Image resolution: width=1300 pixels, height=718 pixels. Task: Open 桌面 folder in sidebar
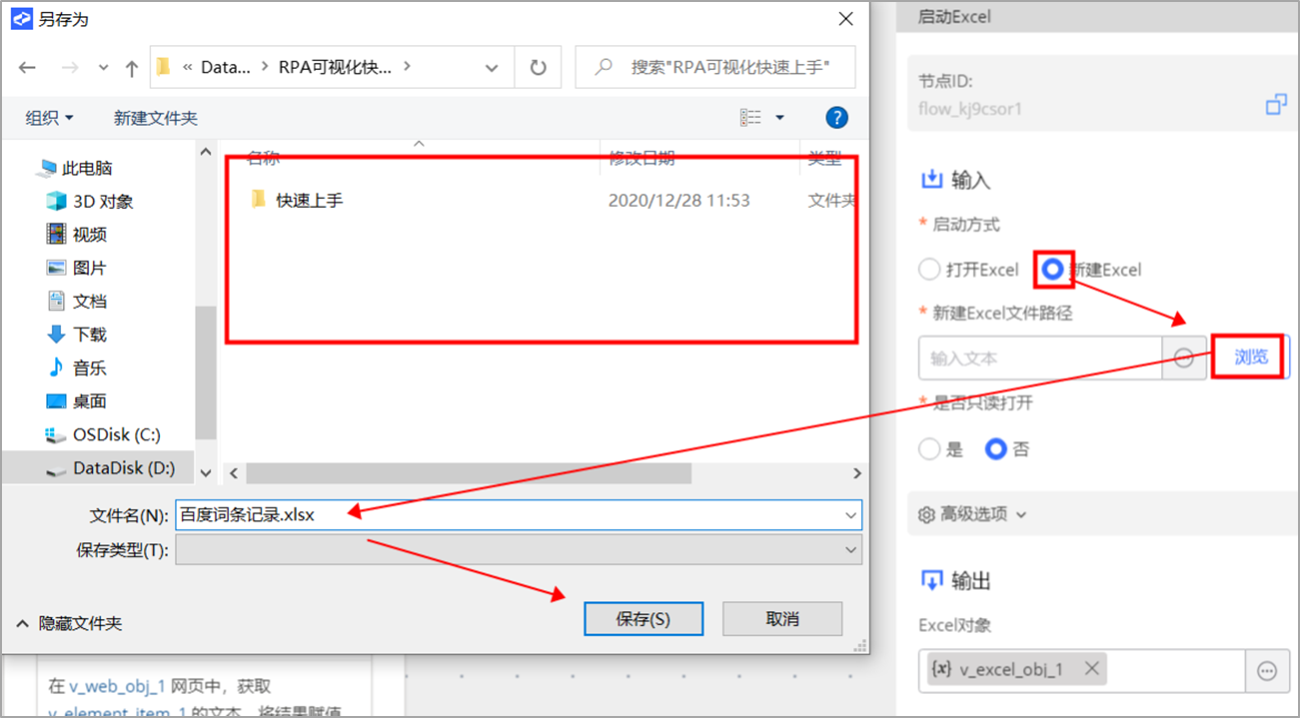tap(77, 401)
